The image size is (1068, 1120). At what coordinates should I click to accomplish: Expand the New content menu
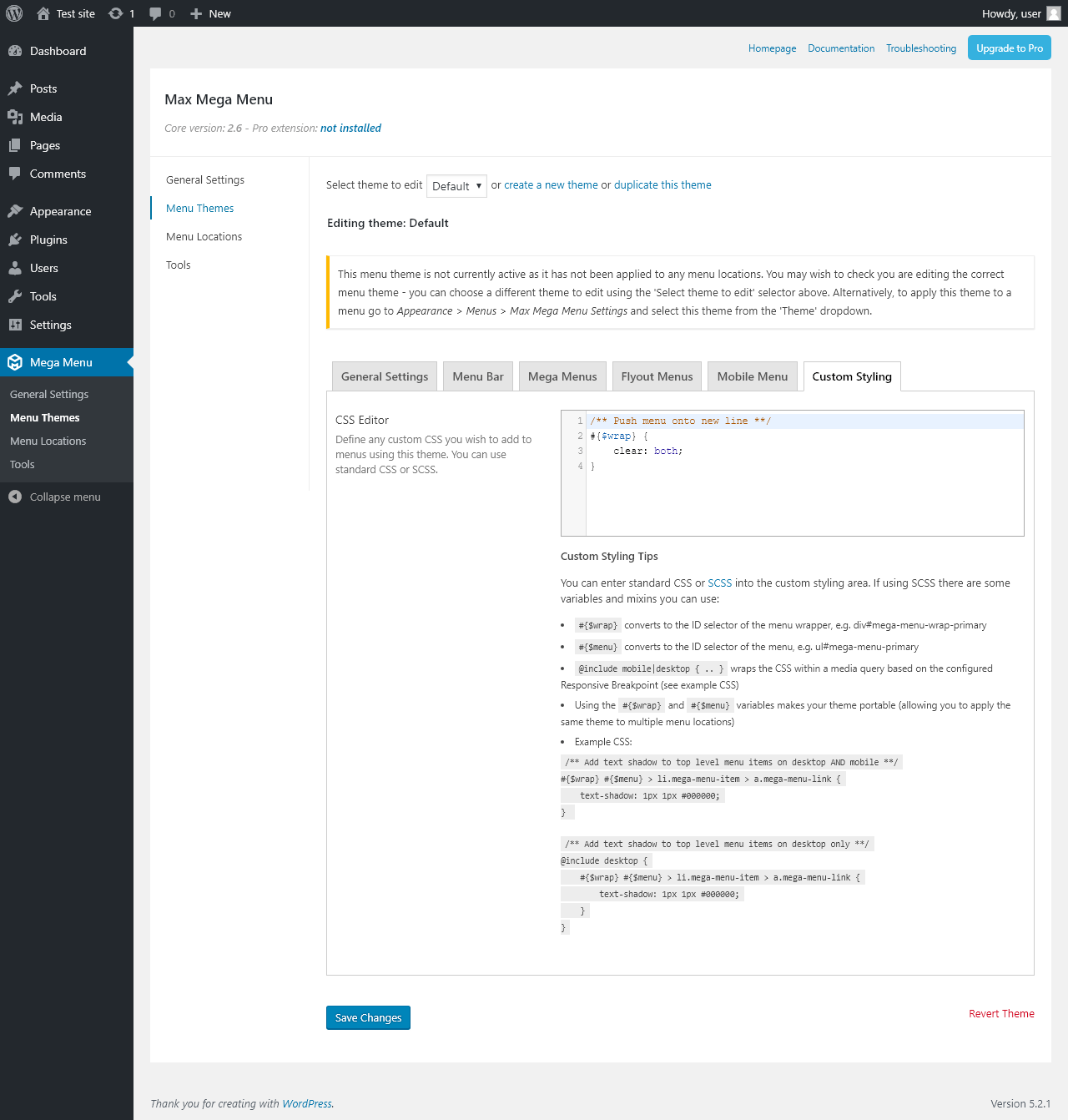210,13
